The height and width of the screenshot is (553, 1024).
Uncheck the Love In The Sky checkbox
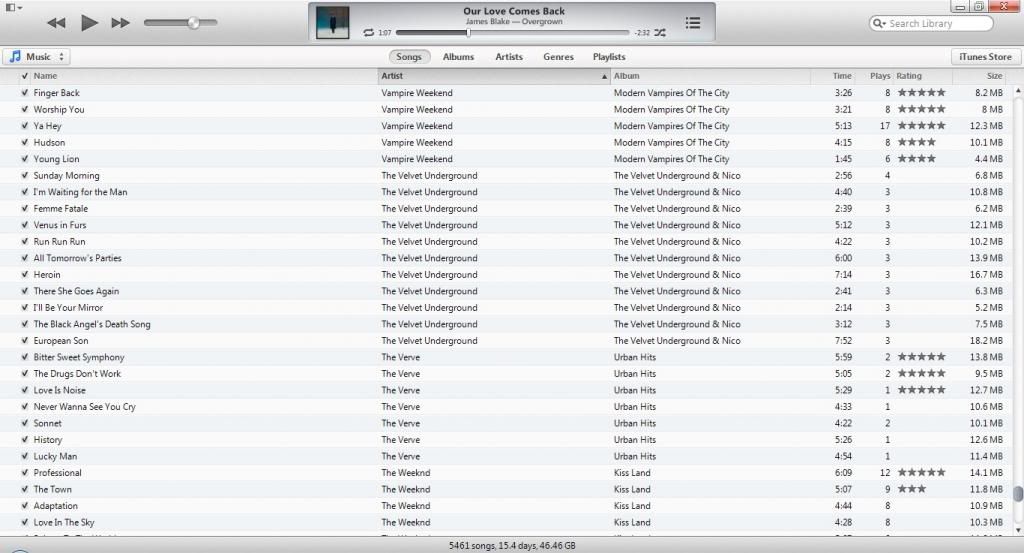(25, 522)
